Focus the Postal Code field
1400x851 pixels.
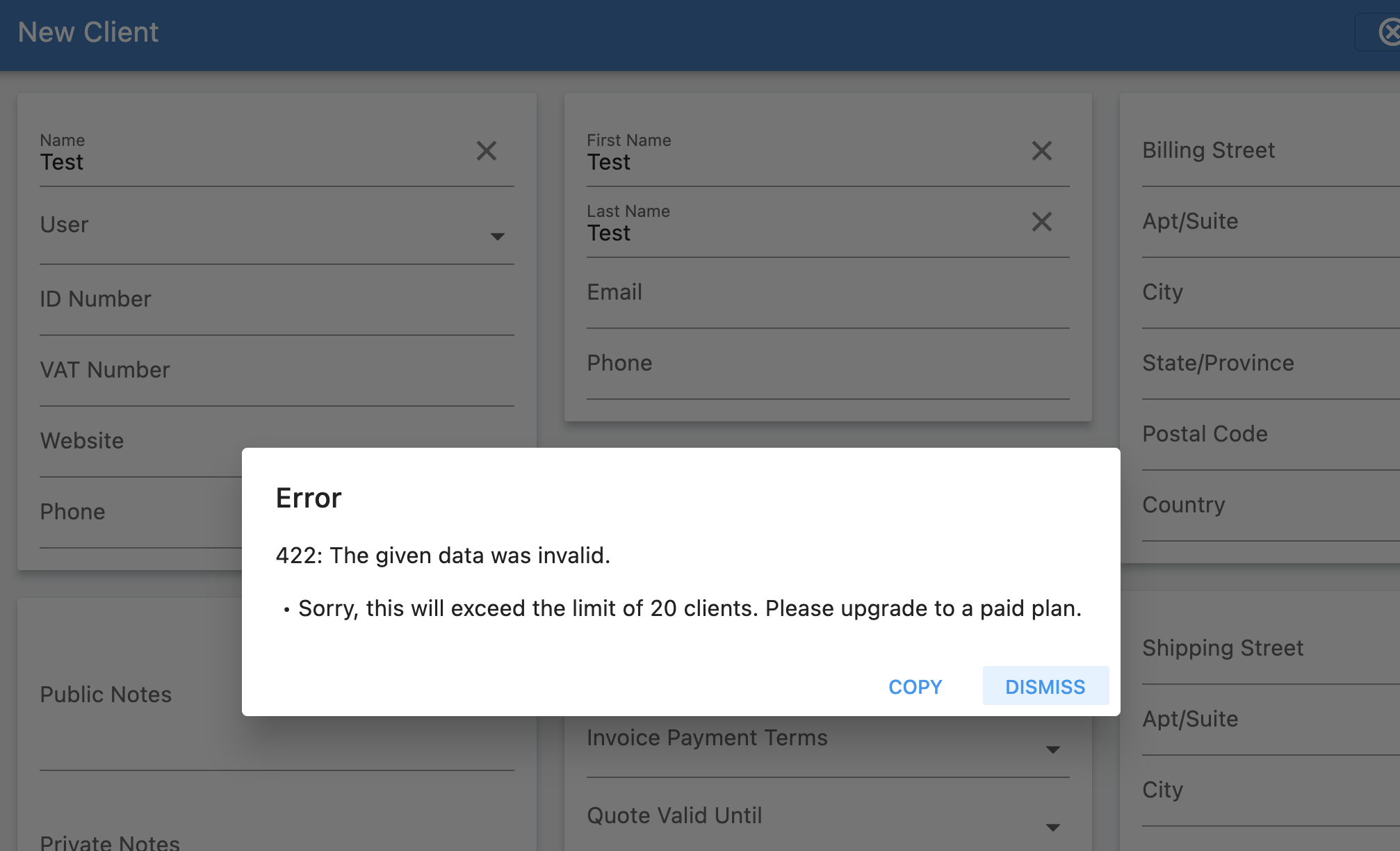coord(1271,435)
